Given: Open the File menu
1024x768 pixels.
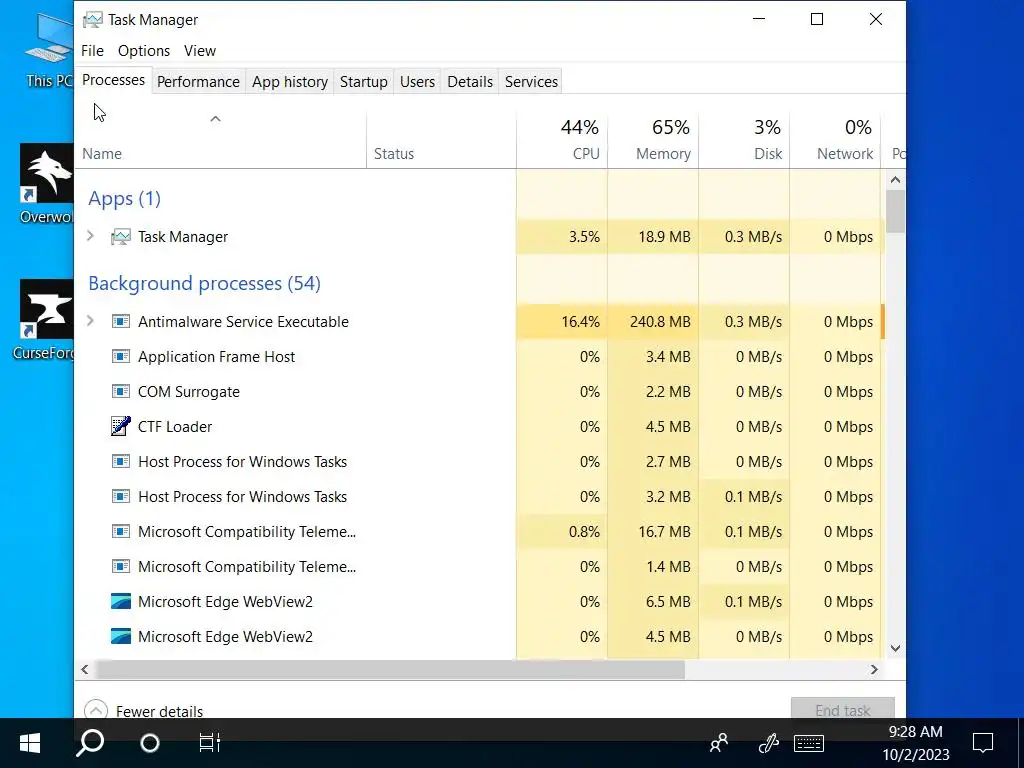Looking at the screenshot, I should [92, 51].
